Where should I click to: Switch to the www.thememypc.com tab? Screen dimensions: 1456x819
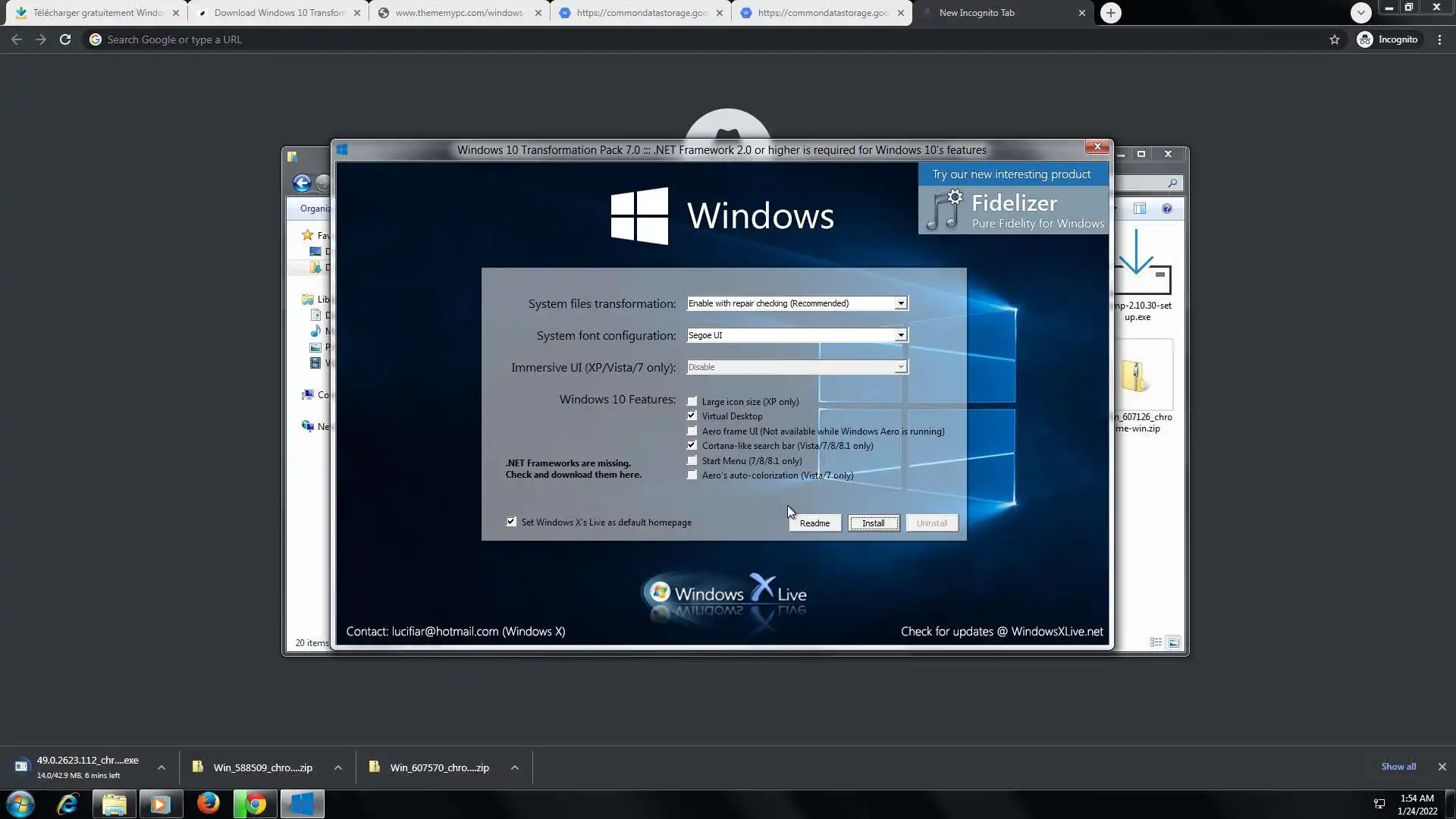pos(459,13)
